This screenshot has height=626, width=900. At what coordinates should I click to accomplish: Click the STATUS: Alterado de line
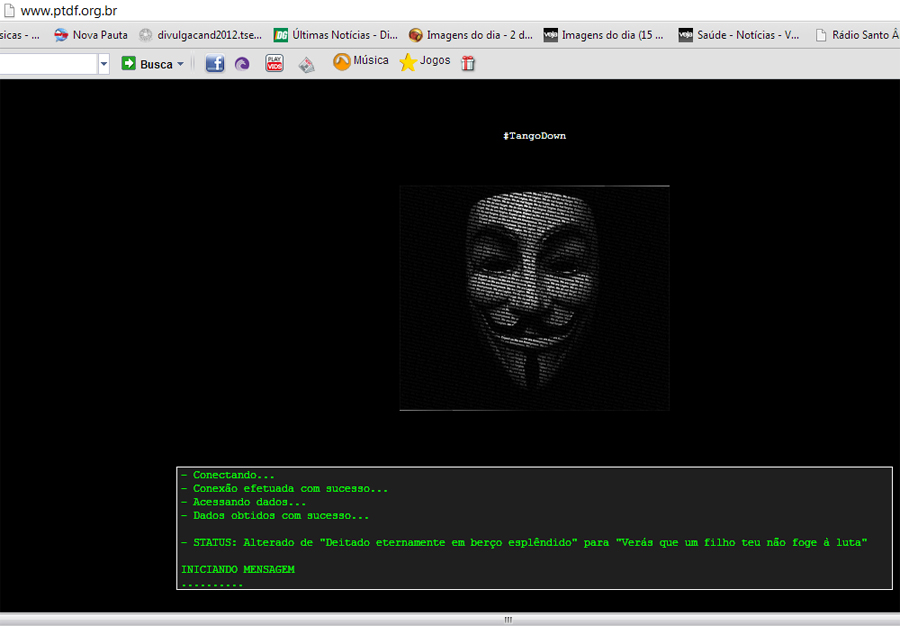pos(524,543)
